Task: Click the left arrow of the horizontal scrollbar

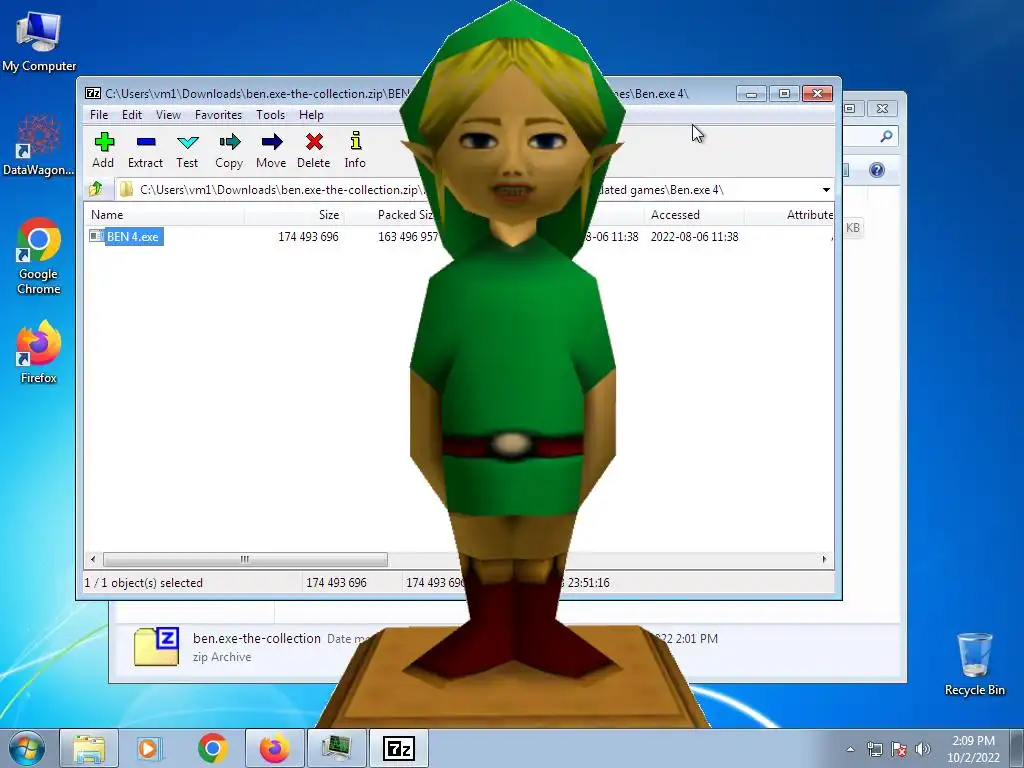Action: [x=93, y=560]
